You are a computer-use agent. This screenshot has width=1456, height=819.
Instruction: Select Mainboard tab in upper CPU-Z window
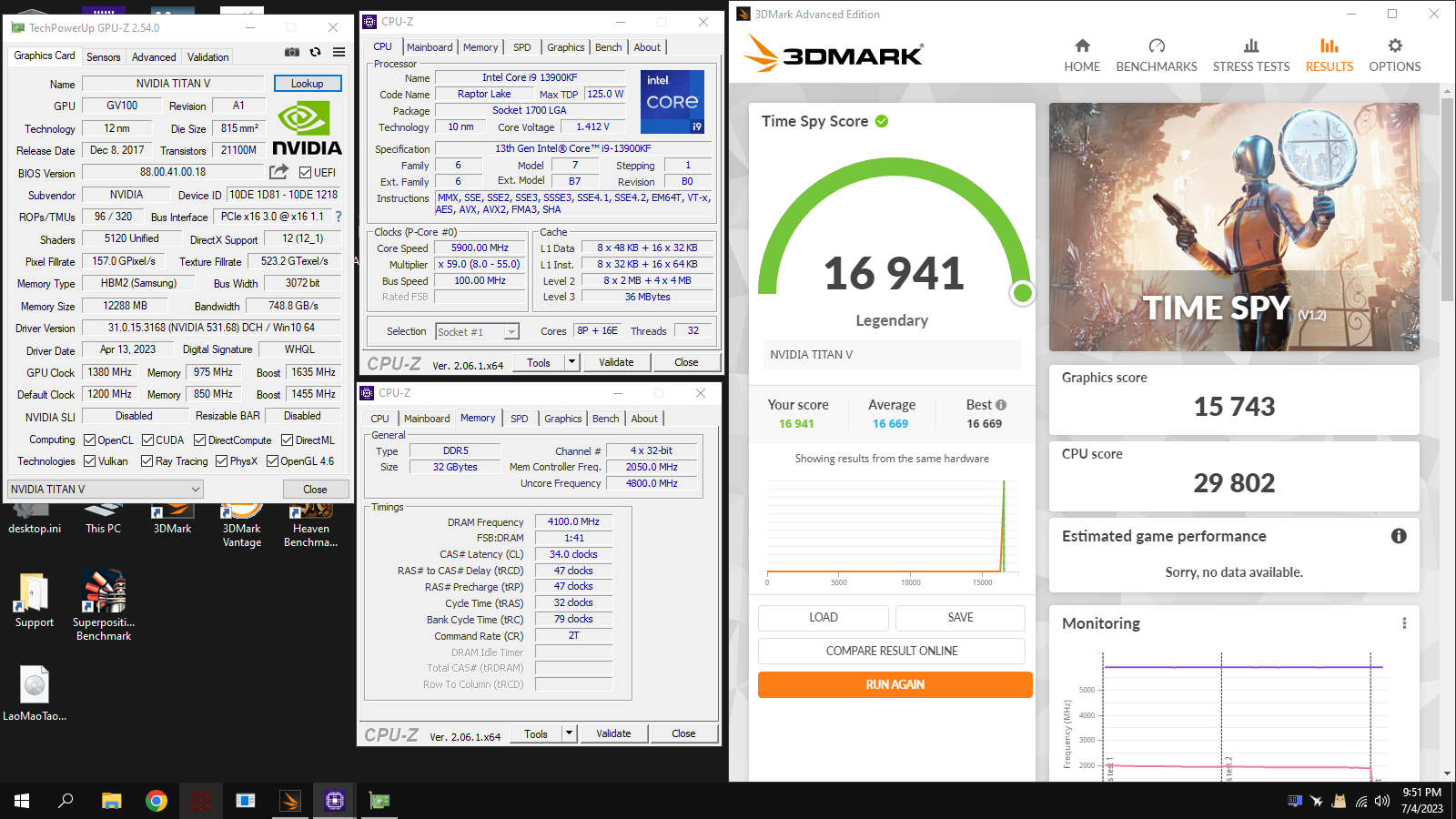click(430, 47)
